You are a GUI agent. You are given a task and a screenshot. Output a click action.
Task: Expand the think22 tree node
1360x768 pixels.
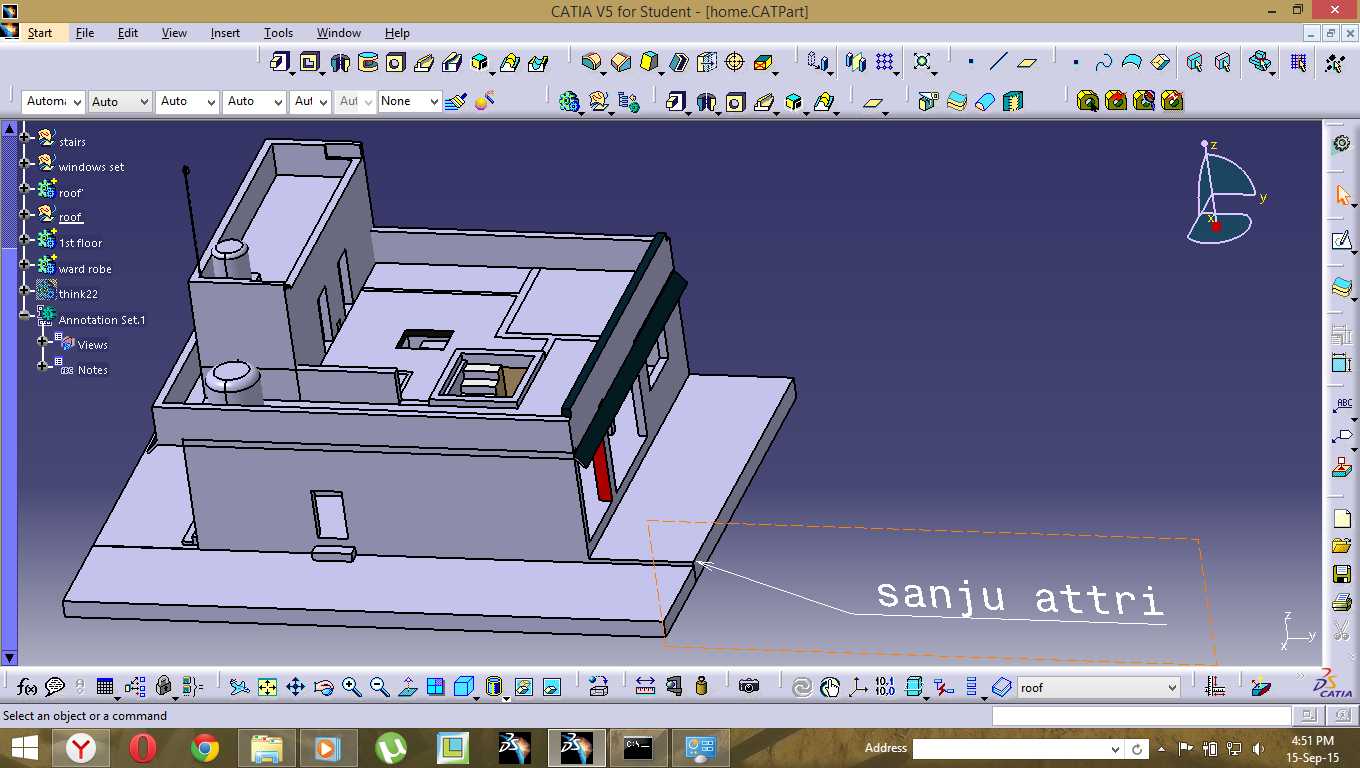26,289
